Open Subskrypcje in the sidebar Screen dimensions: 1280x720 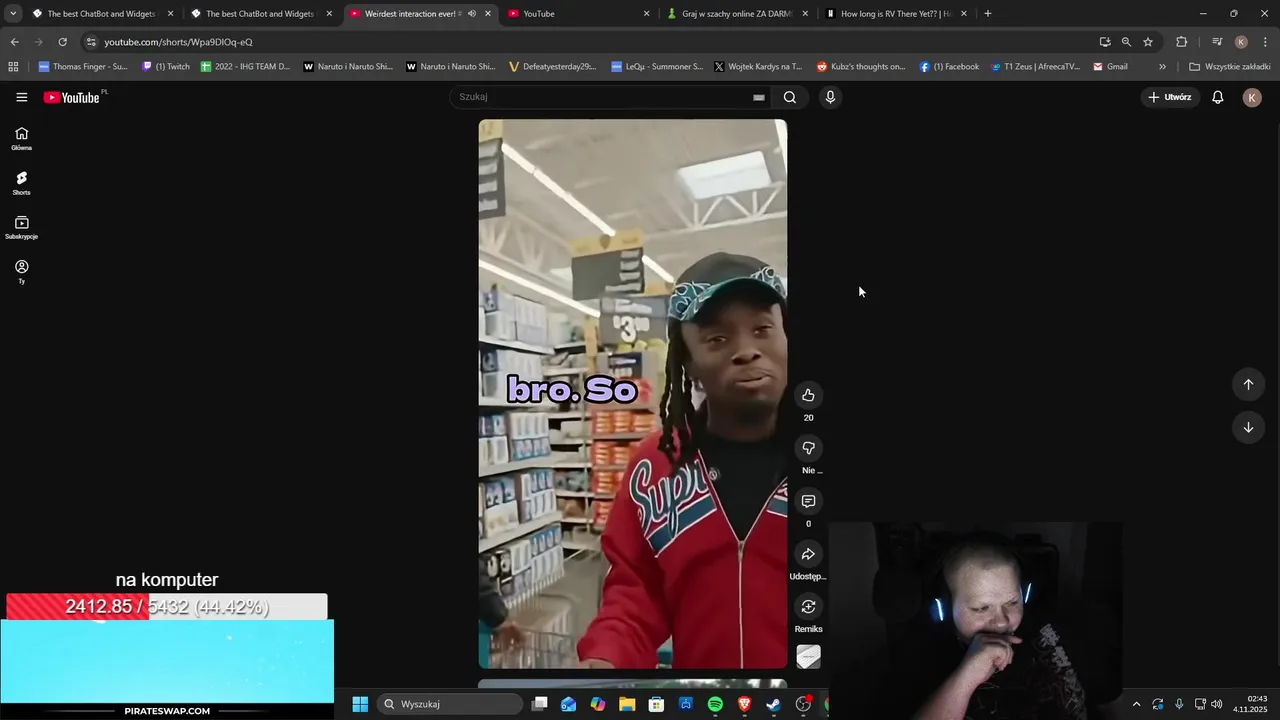point(21,228)
